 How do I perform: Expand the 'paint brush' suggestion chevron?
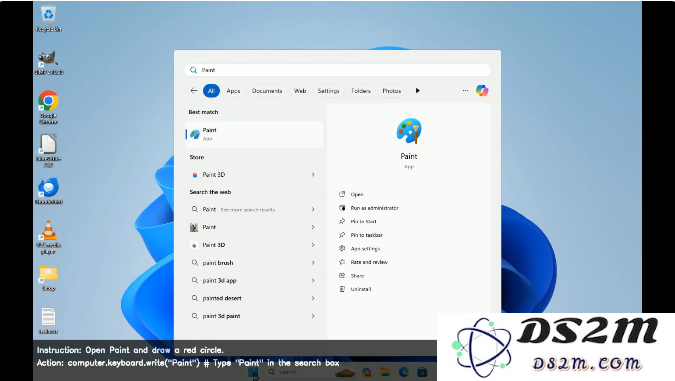(x=313, y=263)
